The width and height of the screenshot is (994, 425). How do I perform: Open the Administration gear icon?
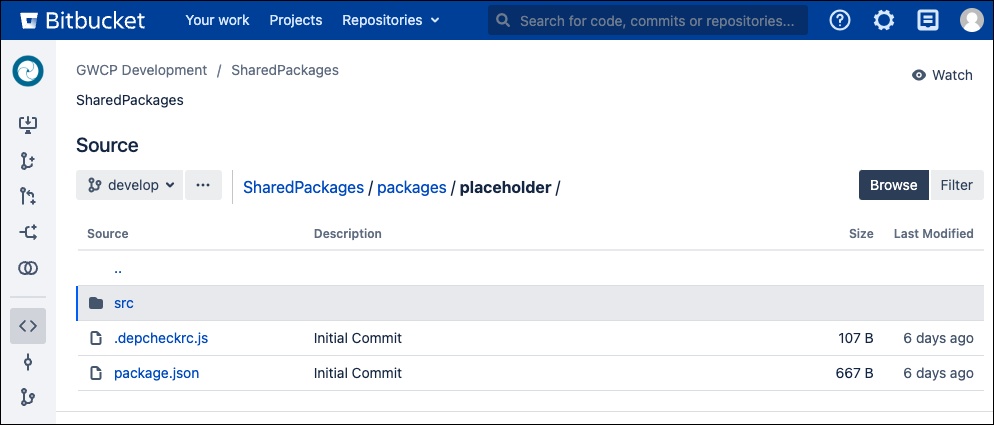[884, 20]
